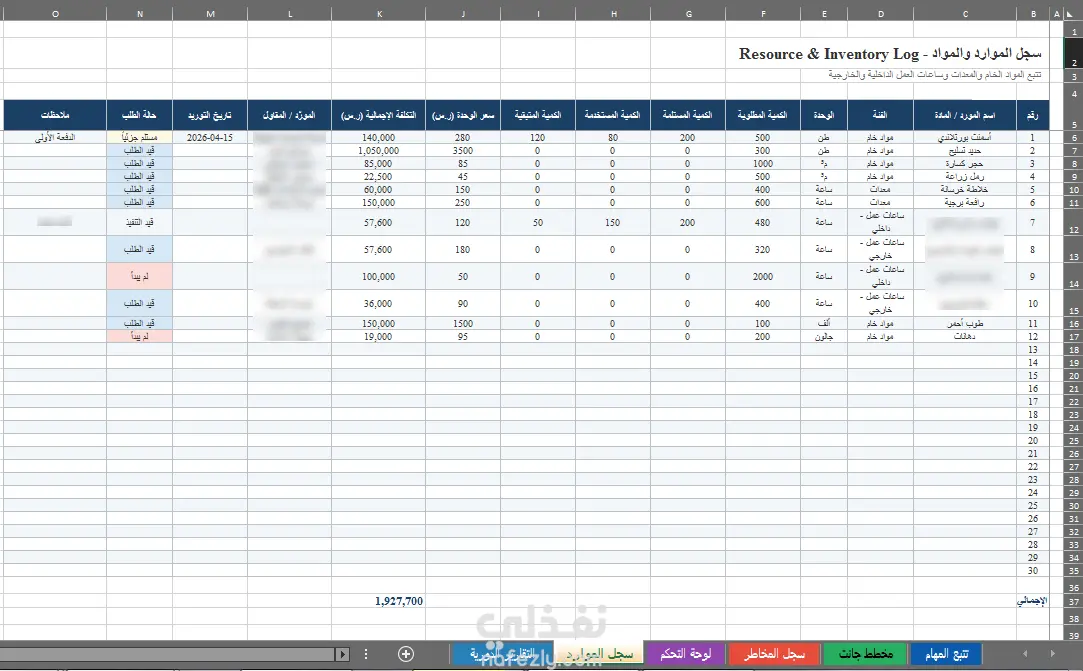Click the قيد التنفيذ status cell

pos(140,223)
